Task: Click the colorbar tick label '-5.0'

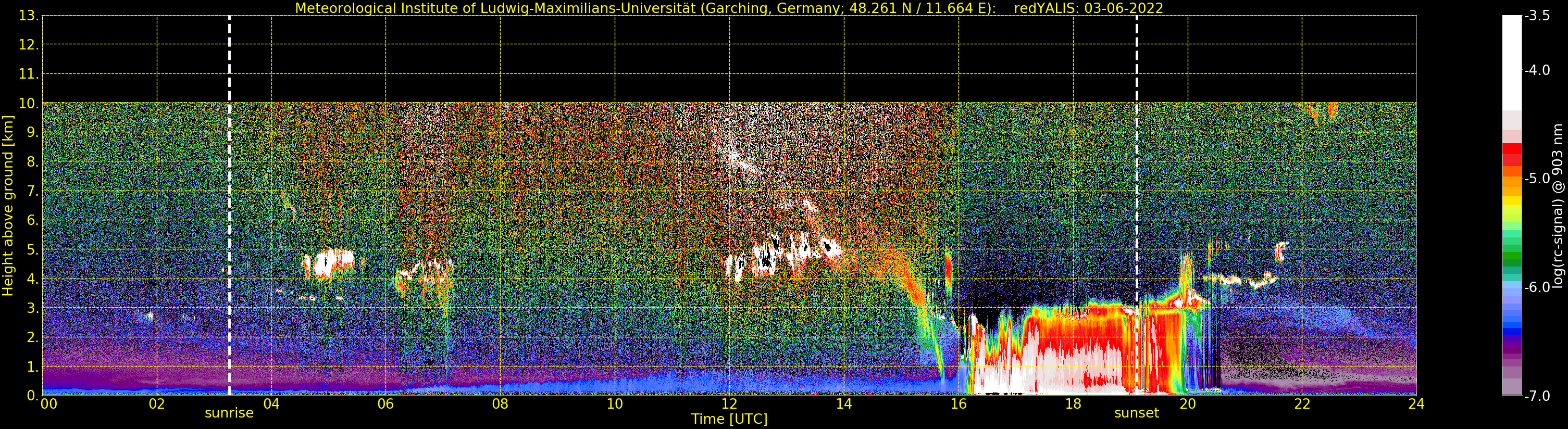Action: 1537,178
